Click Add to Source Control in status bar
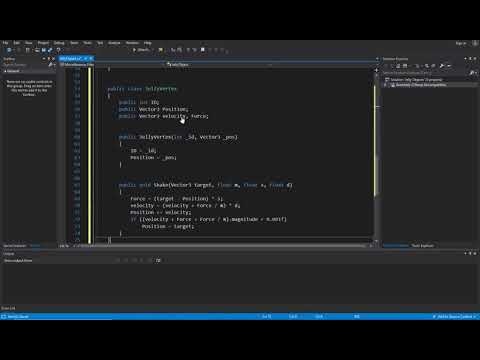Image resolution: width=480 pixels, height=360 pixels. 454,316
